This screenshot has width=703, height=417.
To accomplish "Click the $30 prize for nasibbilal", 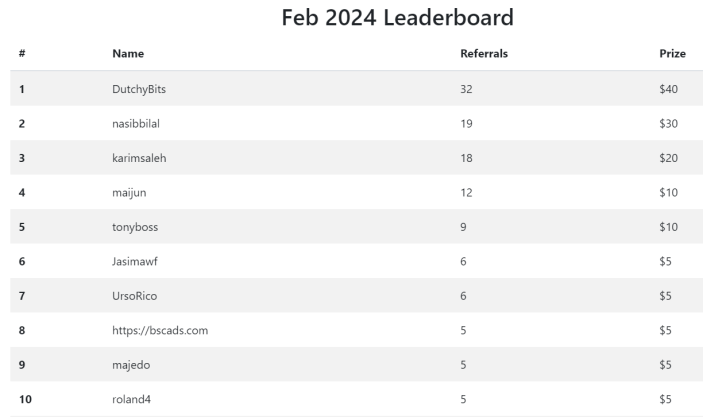I will [x=668, y=123].
